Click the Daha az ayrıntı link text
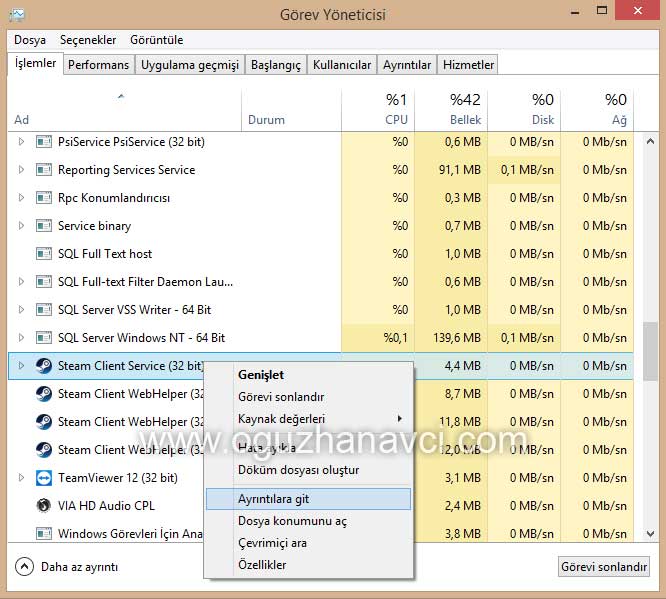 [79, 567]
